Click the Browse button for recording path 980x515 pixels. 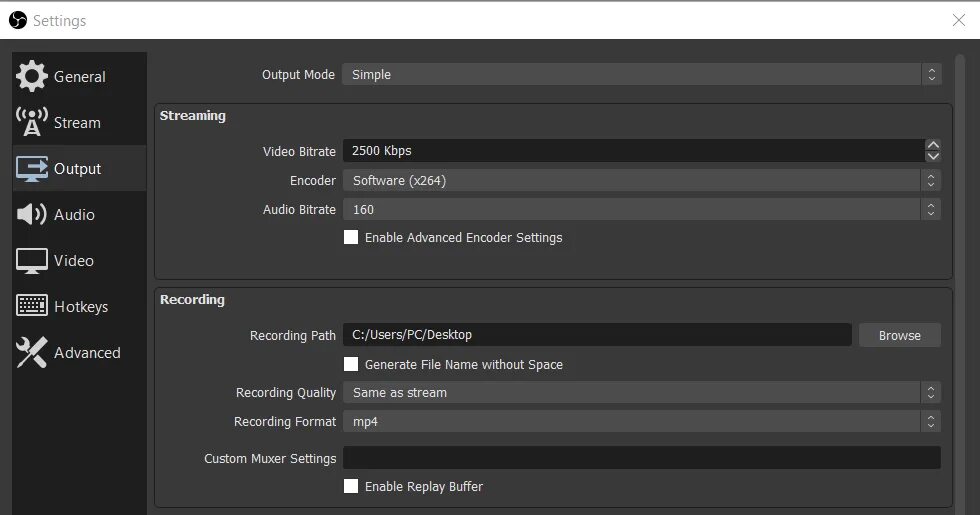click(900, 335)
